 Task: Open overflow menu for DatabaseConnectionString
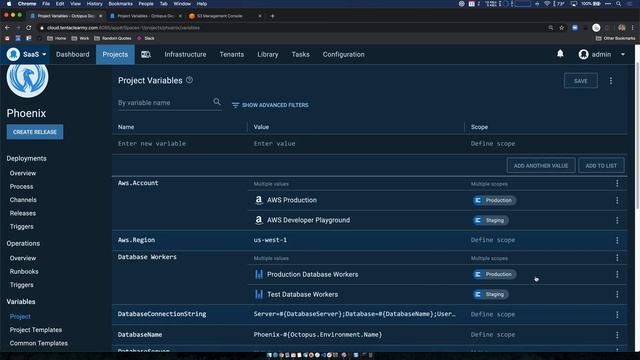pos(617,315)
